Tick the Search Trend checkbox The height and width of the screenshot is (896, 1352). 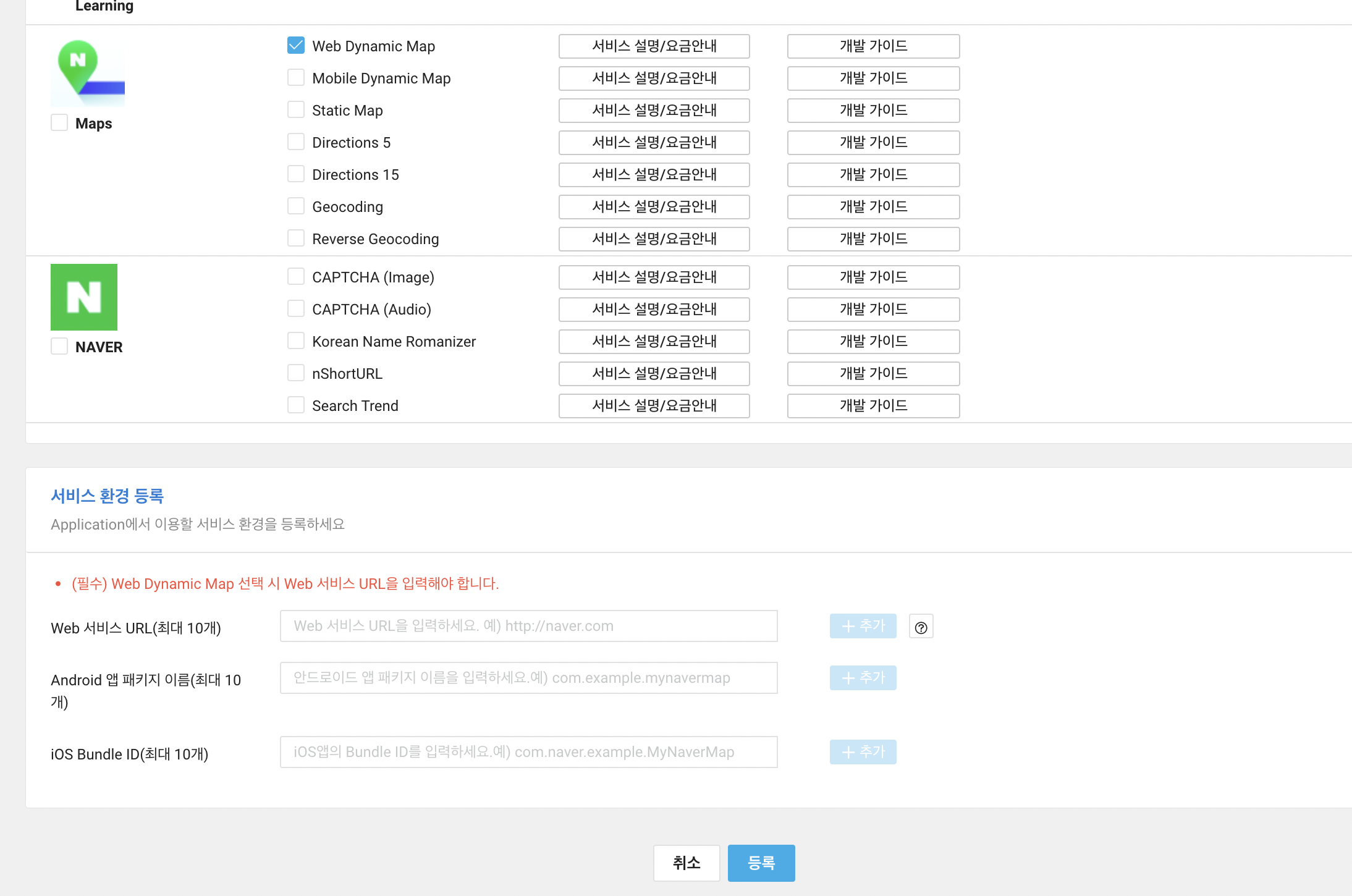point(296,405)
